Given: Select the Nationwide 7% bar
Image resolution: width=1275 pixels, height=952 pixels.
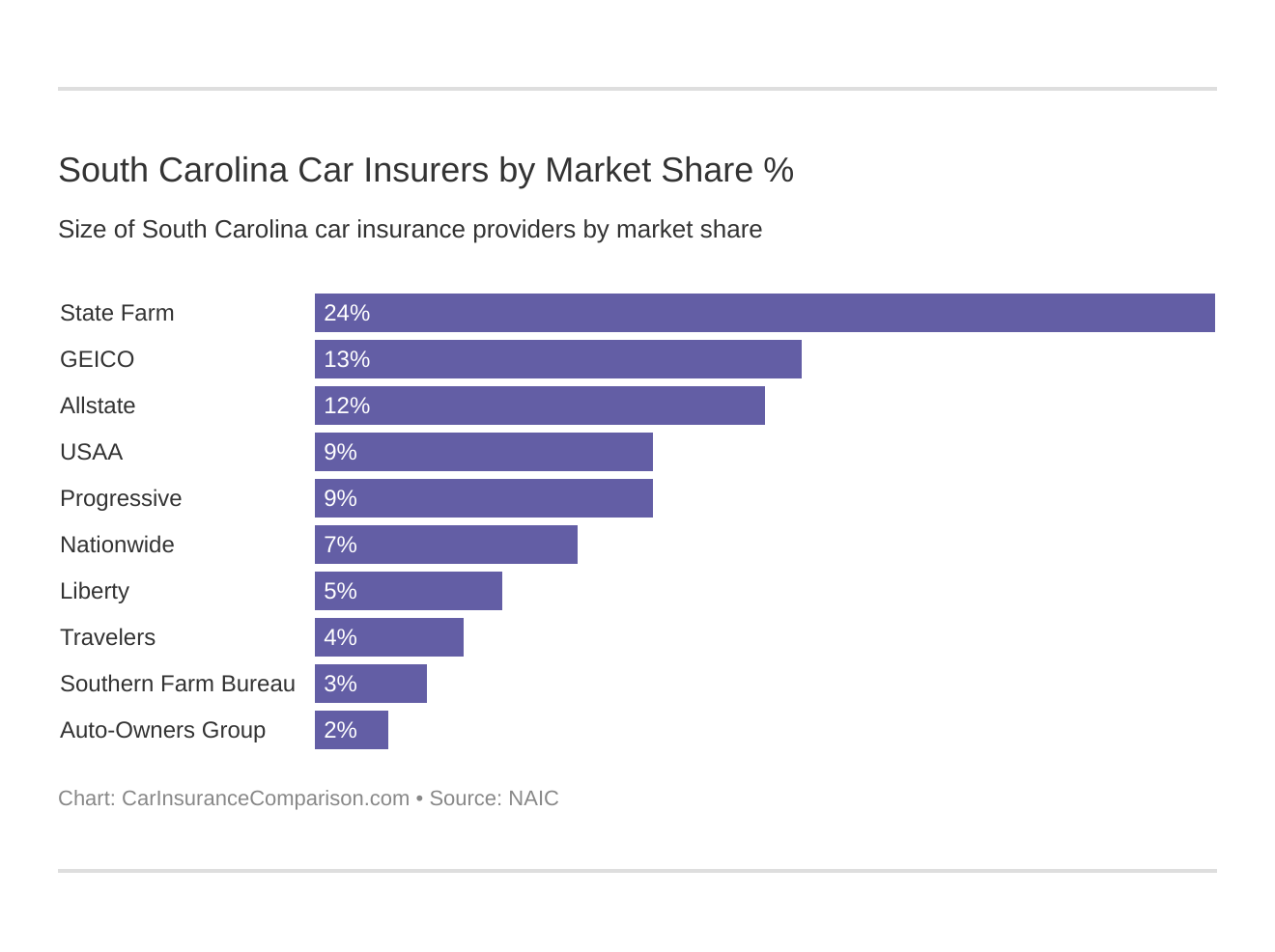Looking at the screenshot, I should (445, 545).
